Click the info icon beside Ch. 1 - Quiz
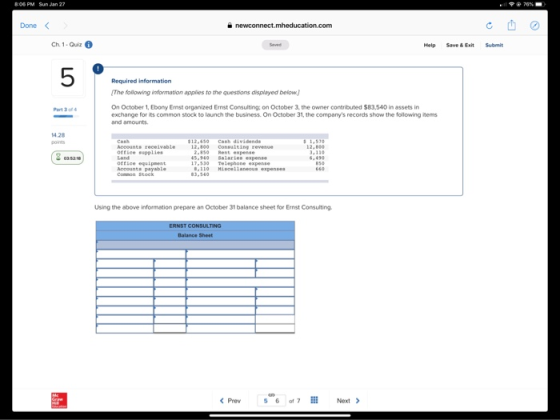This screenshot has height=420, width=560. [89, 45]
